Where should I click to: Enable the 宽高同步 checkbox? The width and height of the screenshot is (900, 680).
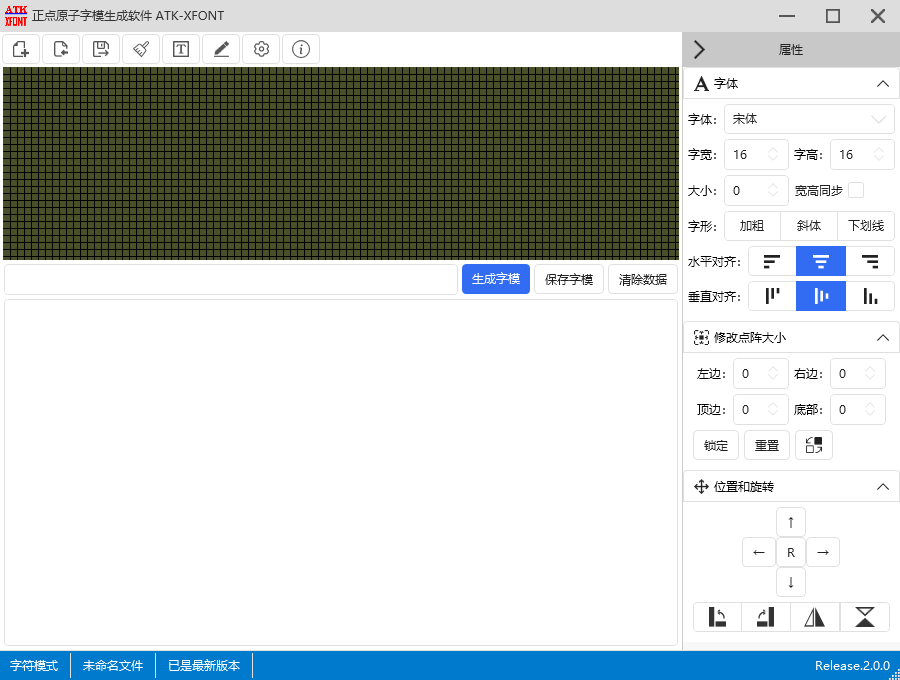point(856,191)
